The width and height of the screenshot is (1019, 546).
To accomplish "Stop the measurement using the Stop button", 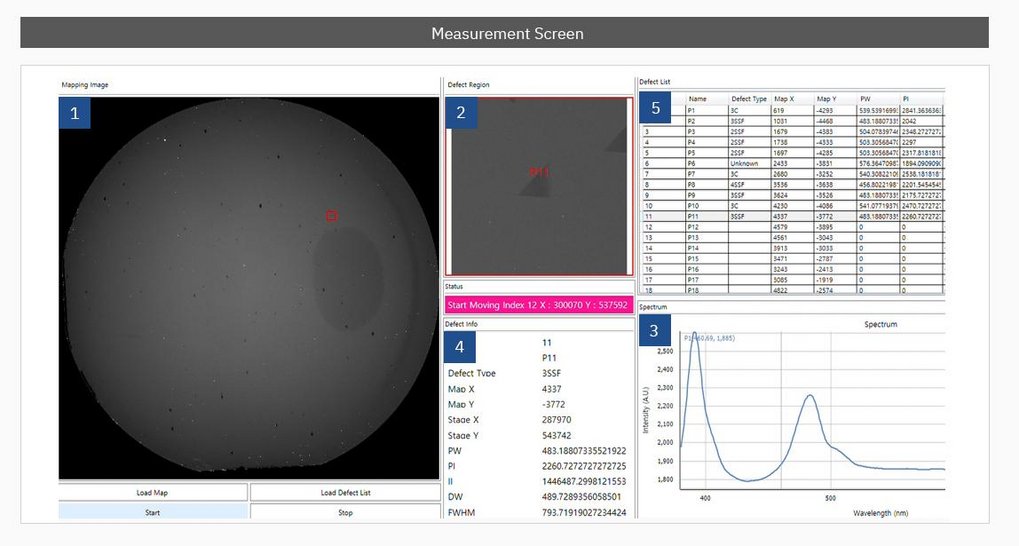I will point(344,512).
